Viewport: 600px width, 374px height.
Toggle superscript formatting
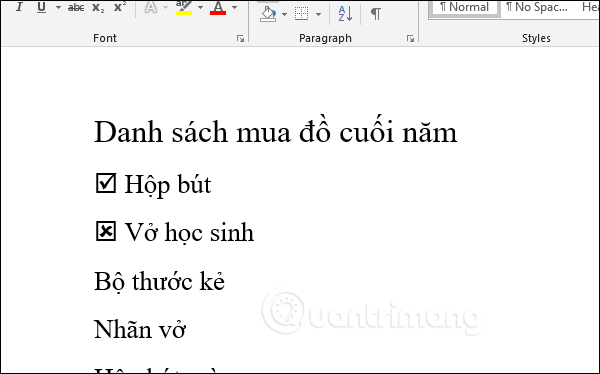[120, 7]
